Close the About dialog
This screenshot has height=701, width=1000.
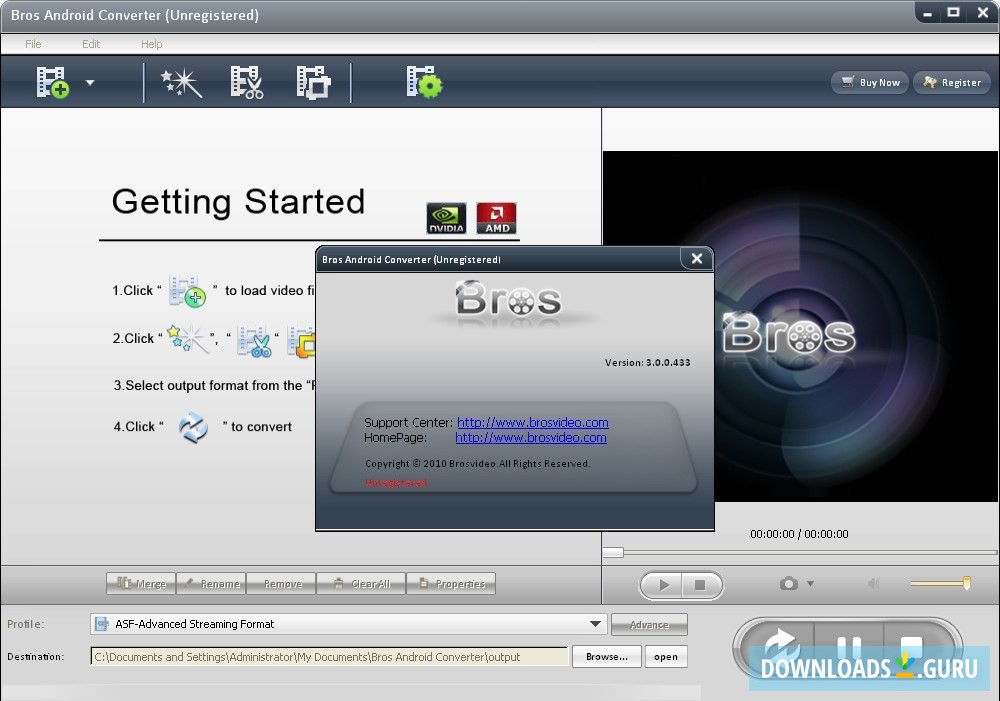tap(696, 258)
